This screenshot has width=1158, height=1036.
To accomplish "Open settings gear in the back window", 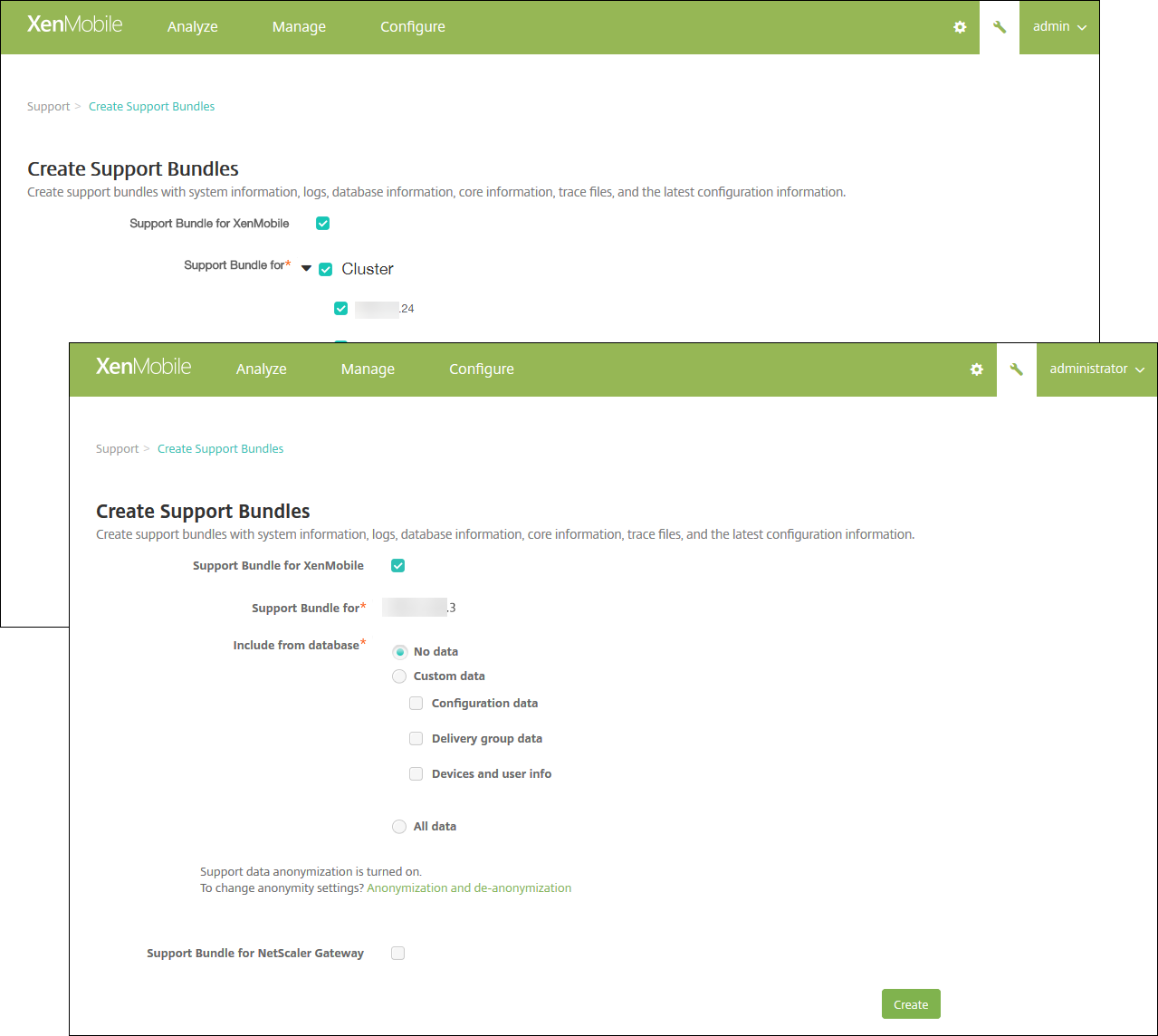I will click(x=960, y=27).
